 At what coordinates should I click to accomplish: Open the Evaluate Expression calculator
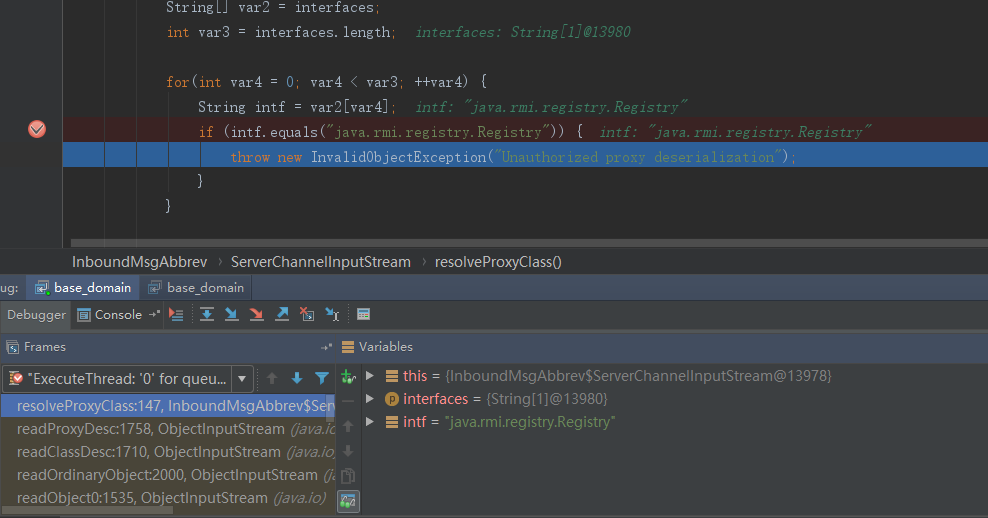tap(364, 314)
